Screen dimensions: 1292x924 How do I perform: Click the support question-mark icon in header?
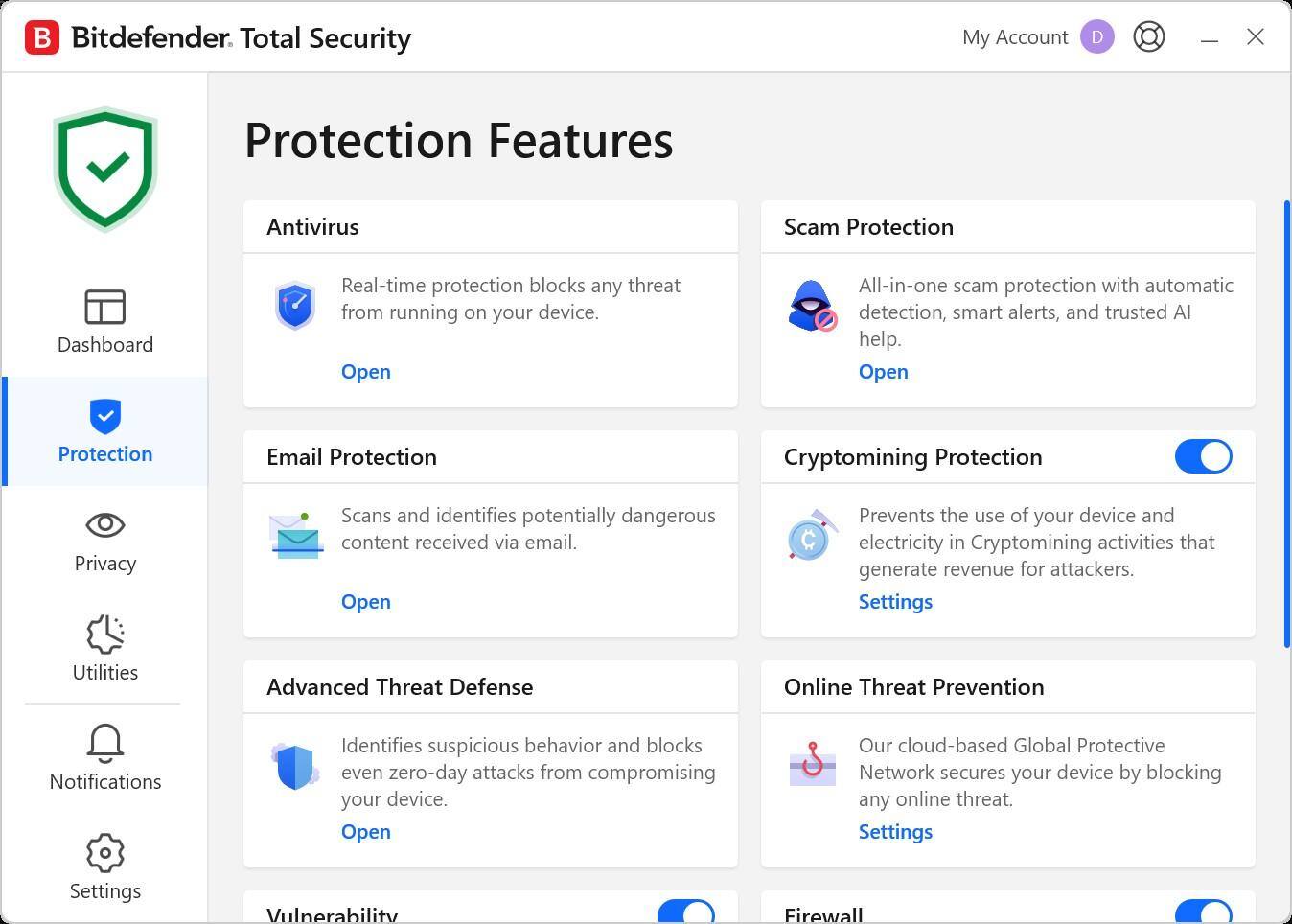(1148, 36)
